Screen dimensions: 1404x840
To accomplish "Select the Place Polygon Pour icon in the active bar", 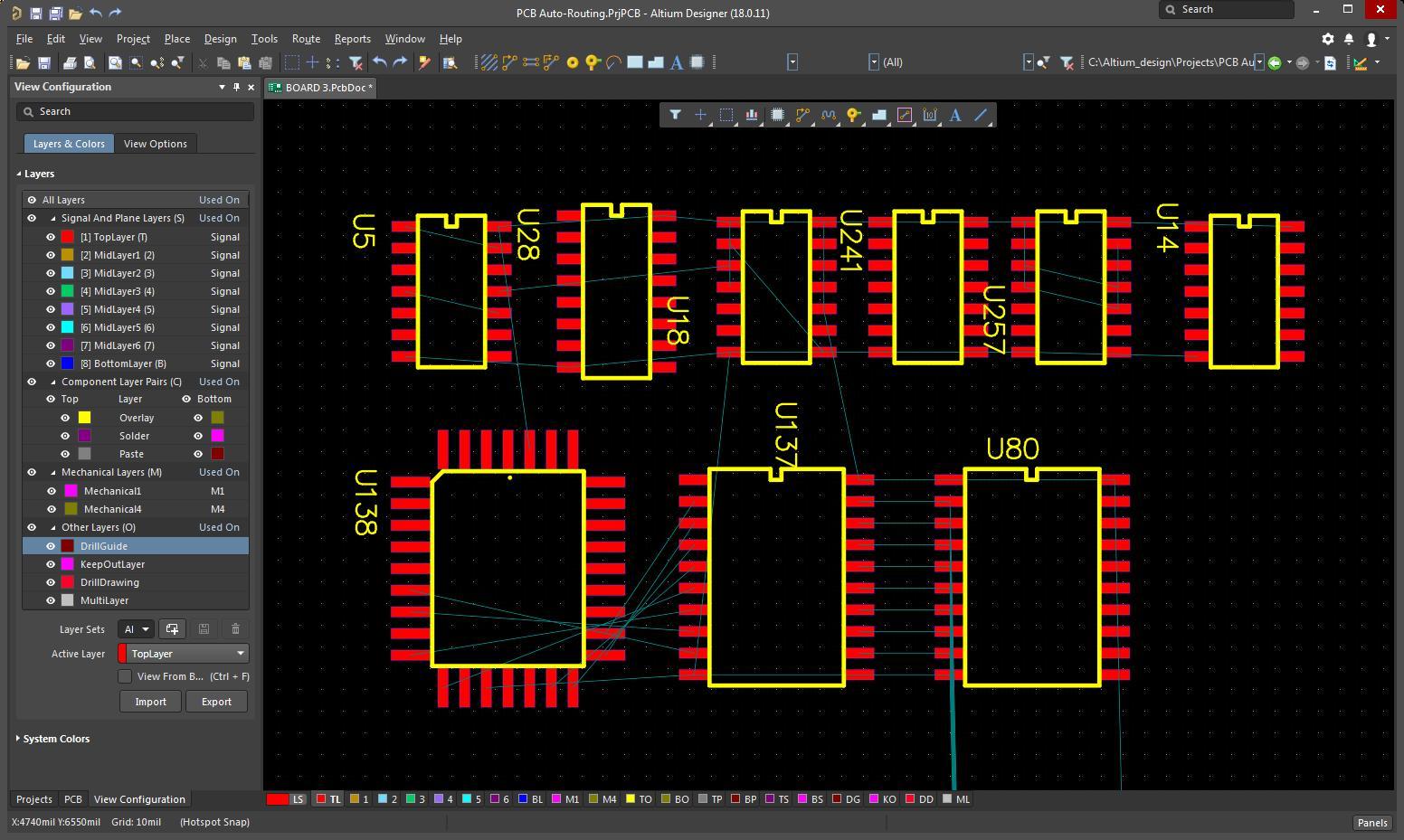I will [878, 115].
